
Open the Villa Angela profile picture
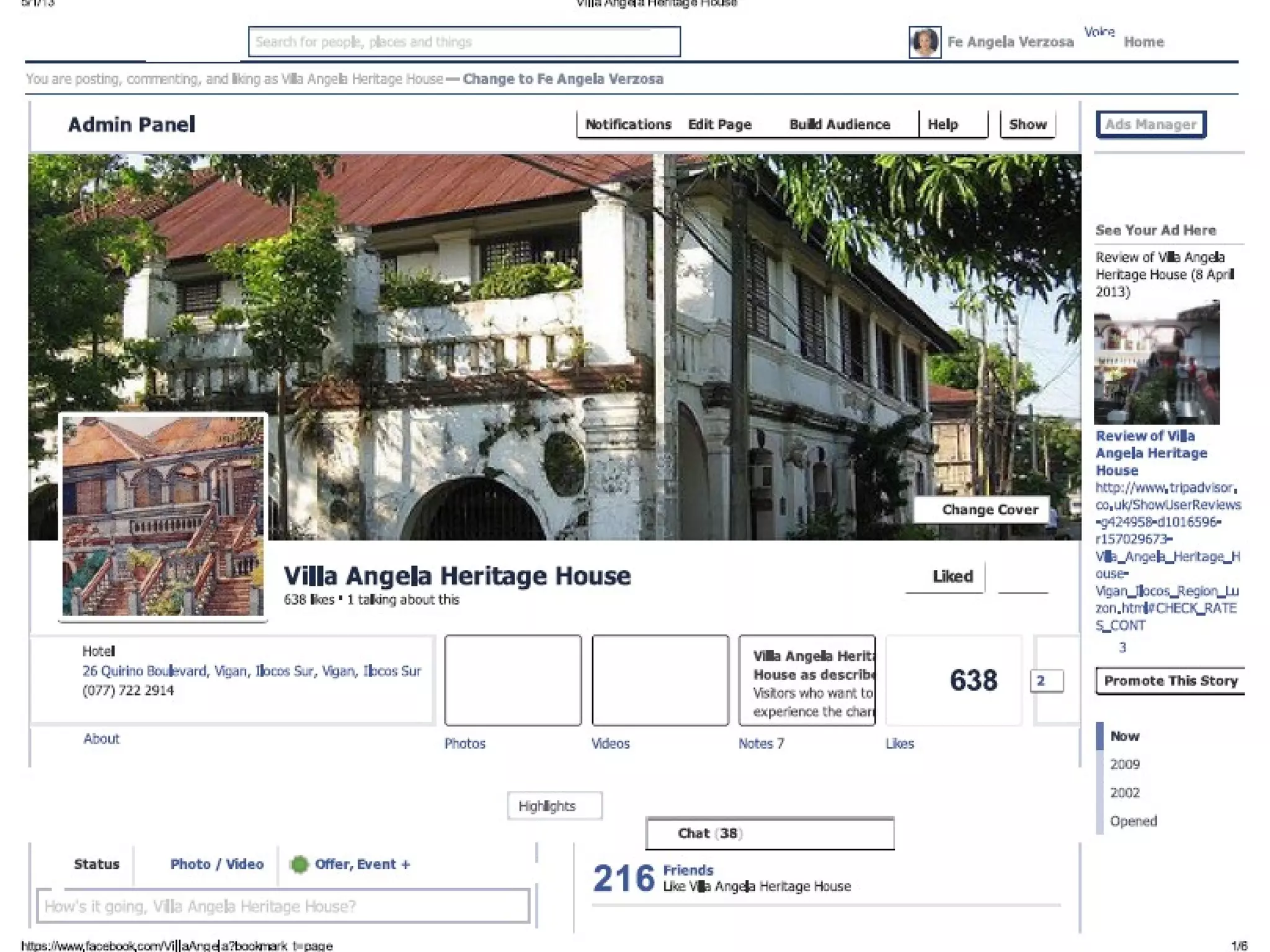point(163,516)
